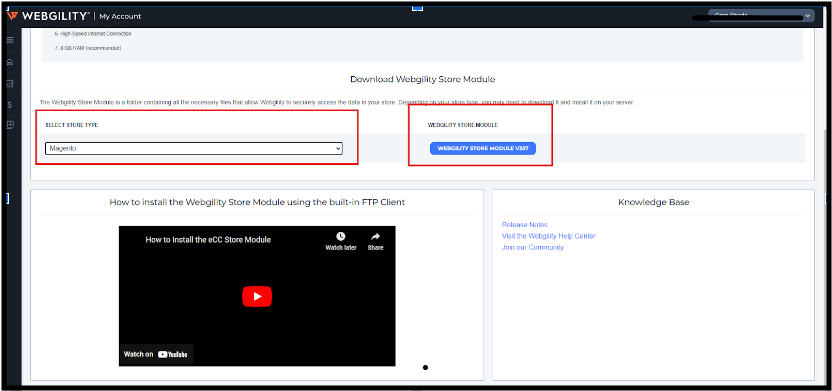832x391 pixels.
Task: Open Visit the Webgility Help Center link
Action: coord(549,236)
